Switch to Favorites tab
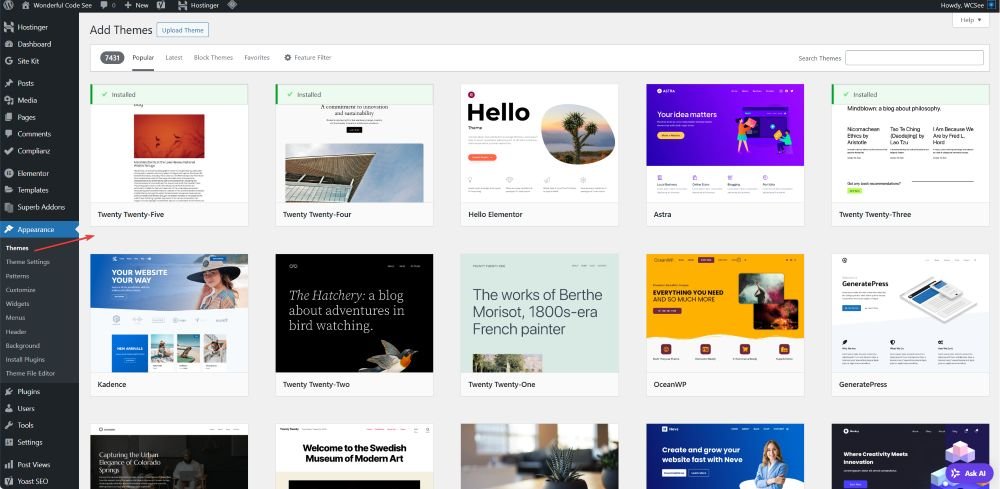 pyautogui.click(x=256, y=57)
